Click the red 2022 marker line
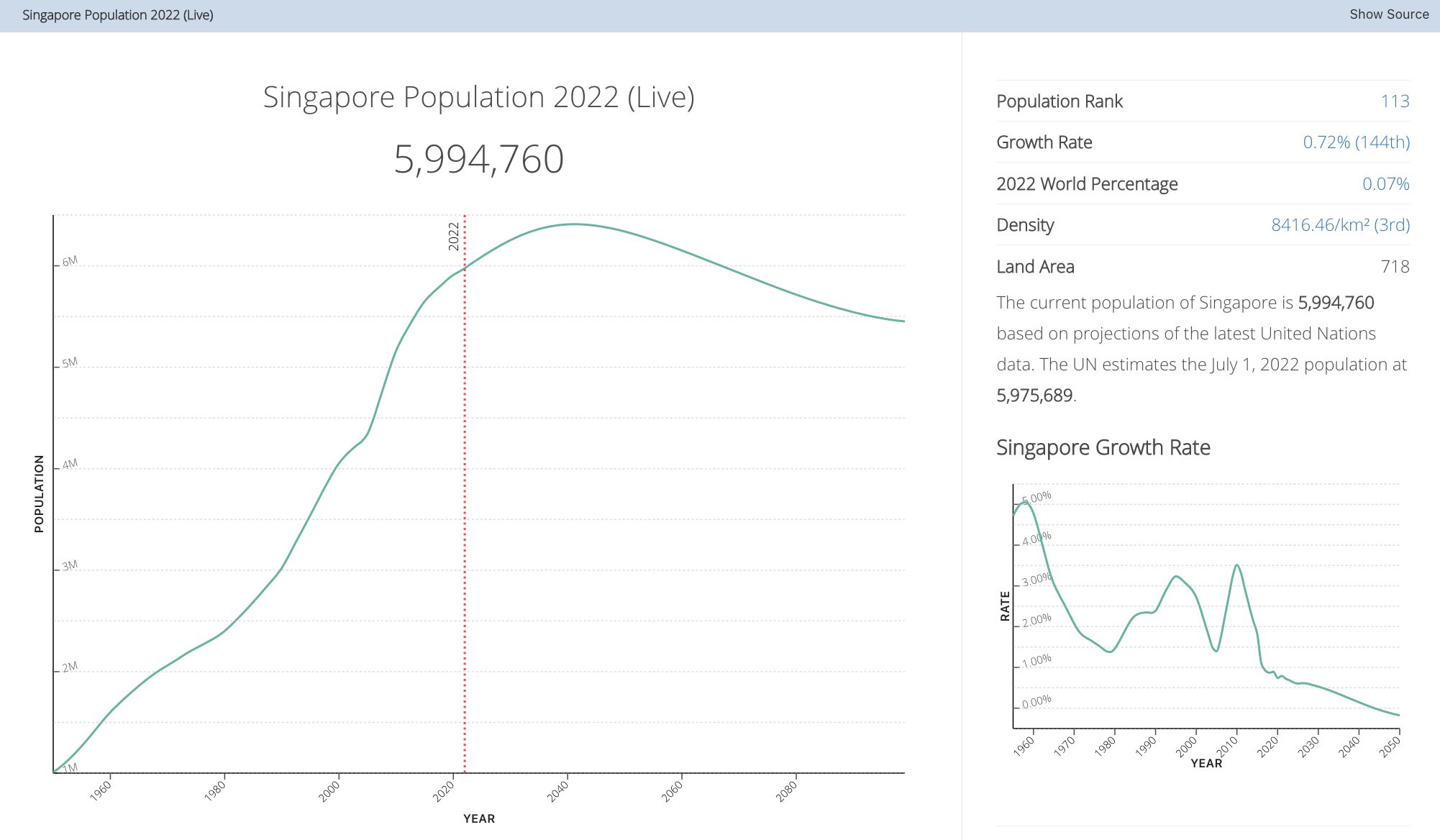The image size is (1440, 840). tap(465, 503)
